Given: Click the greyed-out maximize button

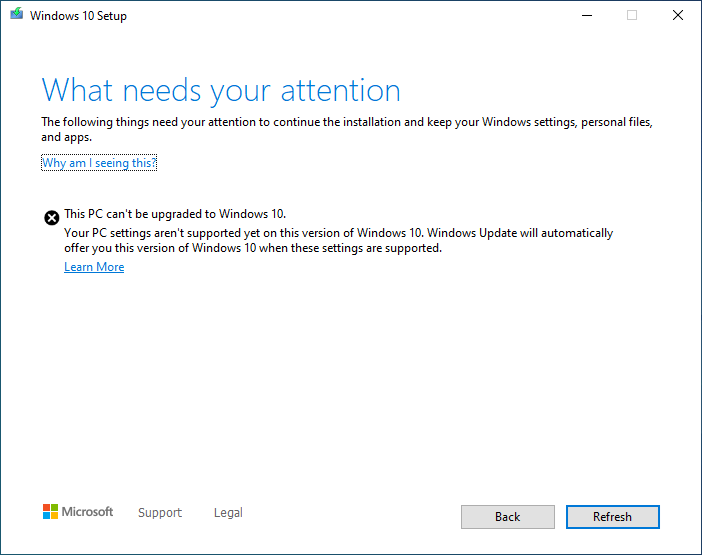Looking at the screenshot, I should (632, 16).
